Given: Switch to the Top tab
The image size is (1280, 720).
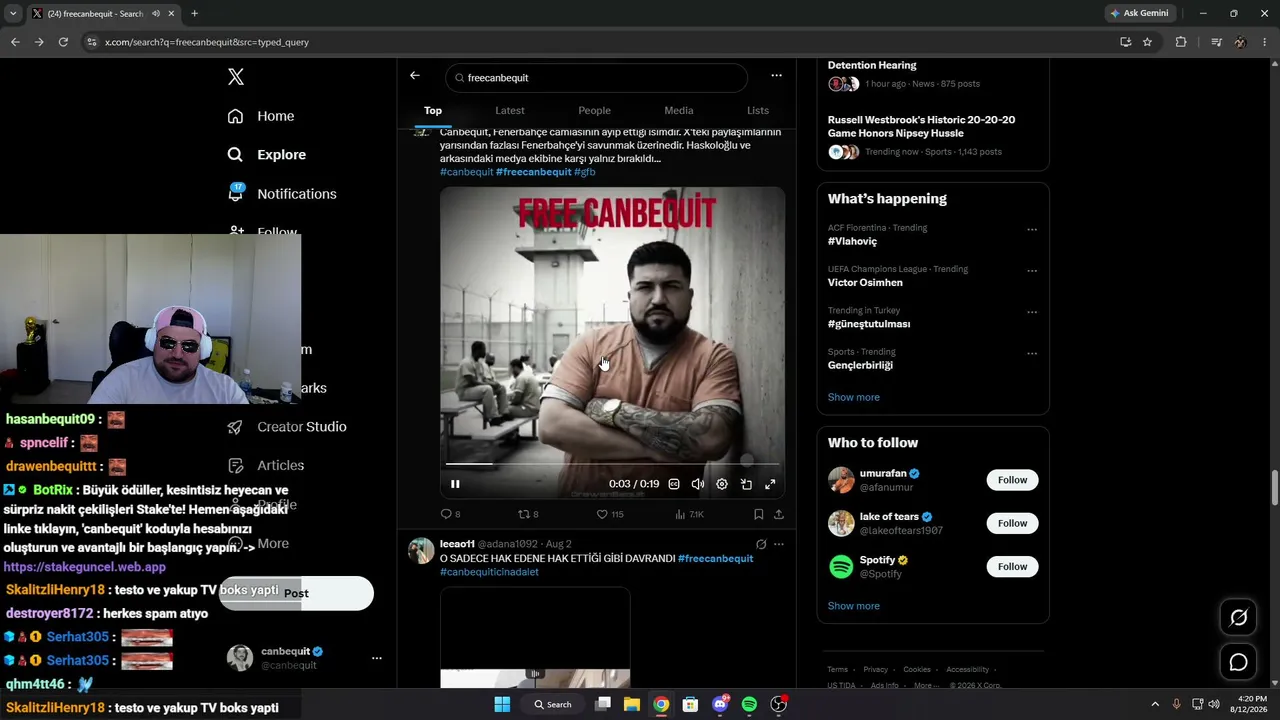Looking at the screenshot, I should tap(433, 111).
